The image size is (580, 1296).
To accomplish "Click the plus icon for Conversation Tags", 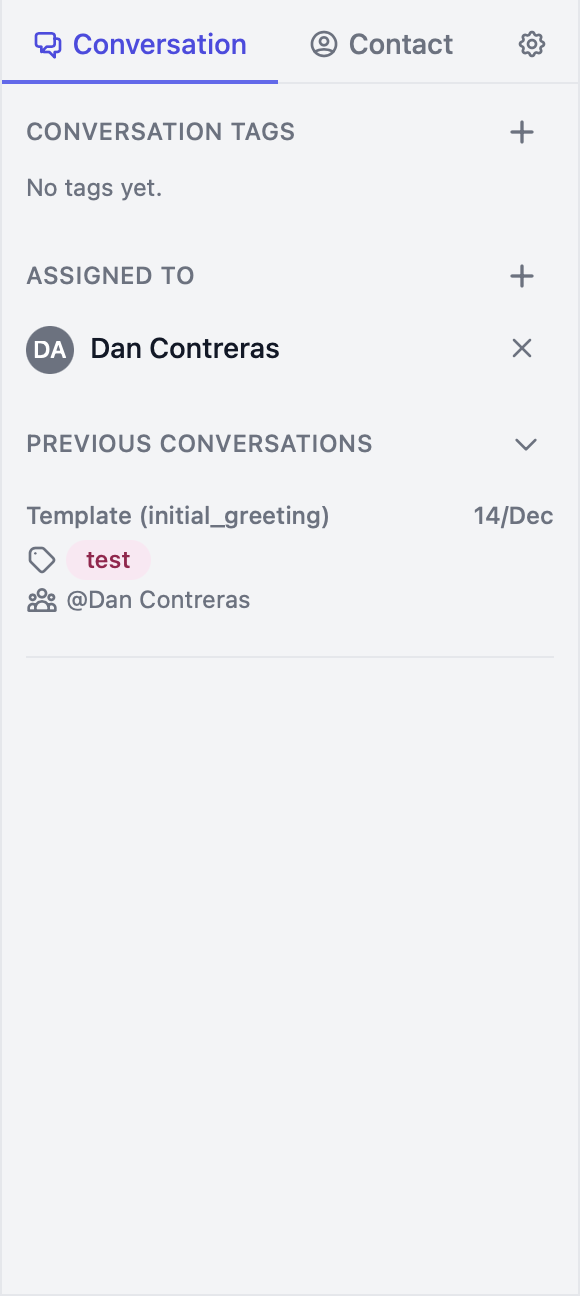I will click(521, 131).
